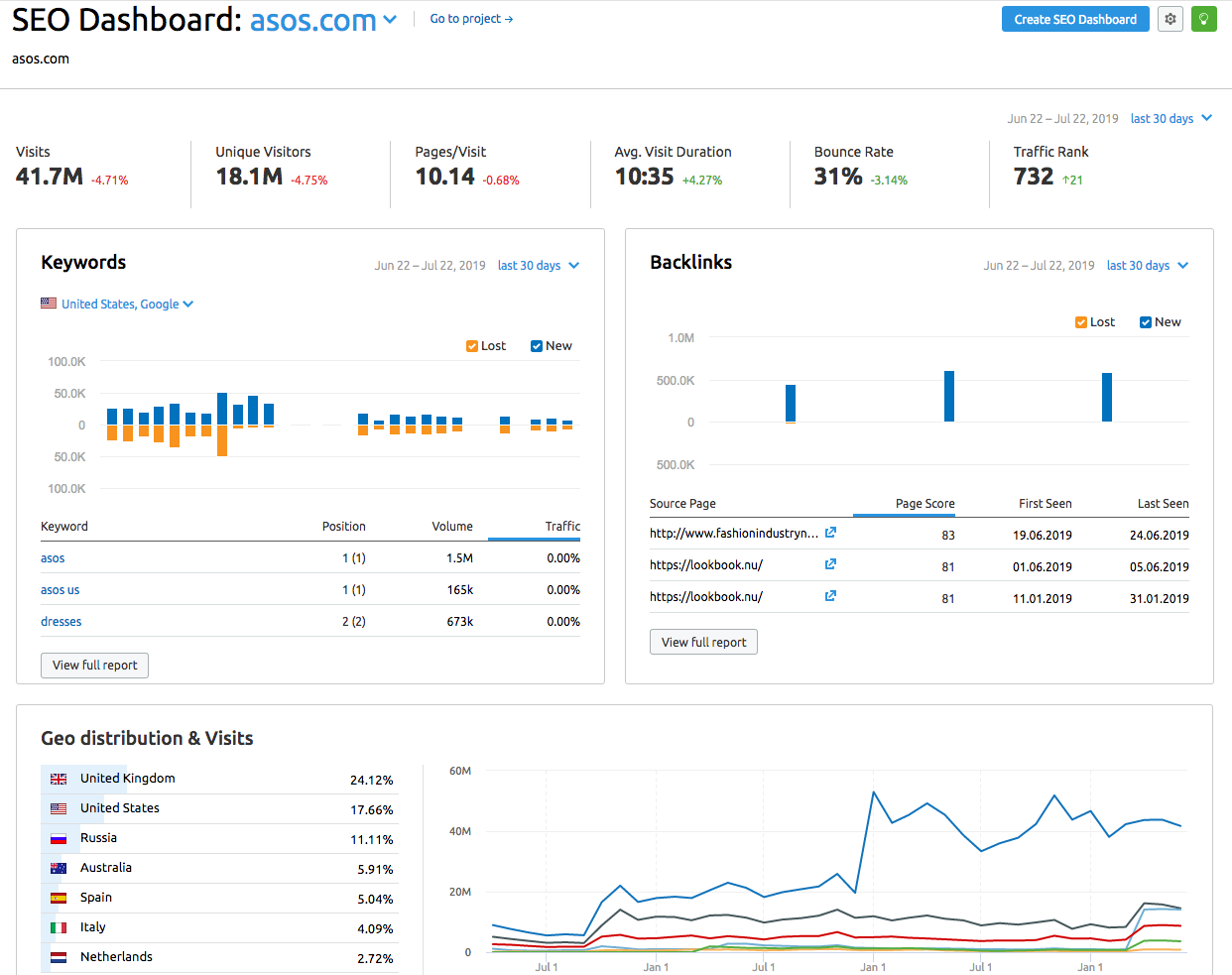1232x975 pixels.
Task: Click the Spain flag icon
Action: pos(59,898)
